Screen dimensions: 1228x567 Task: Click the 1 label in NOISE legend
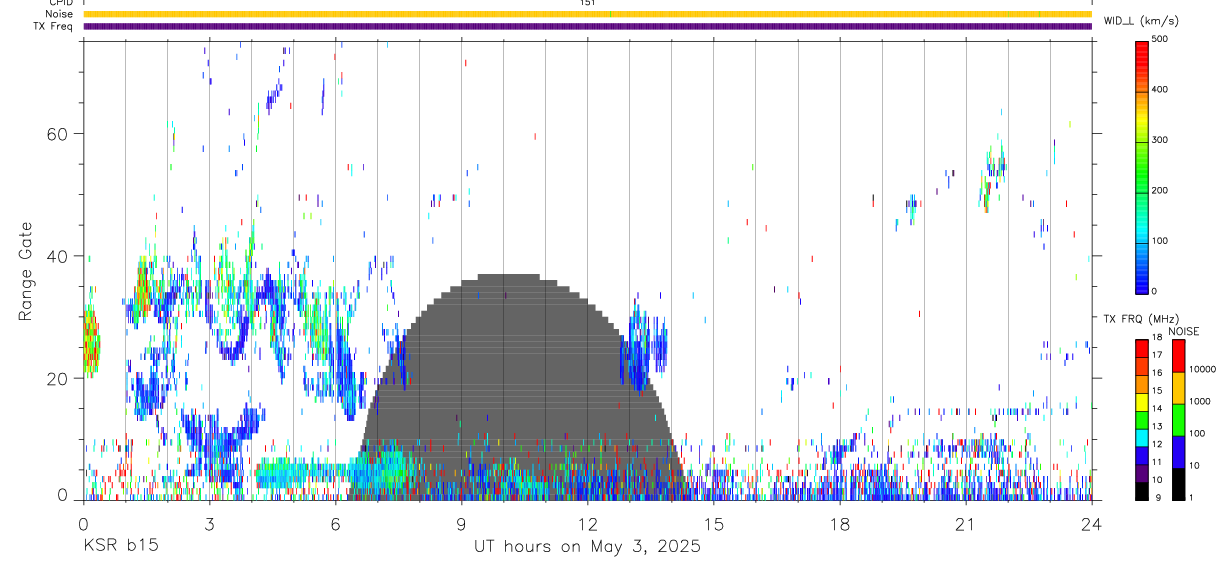1191,498
